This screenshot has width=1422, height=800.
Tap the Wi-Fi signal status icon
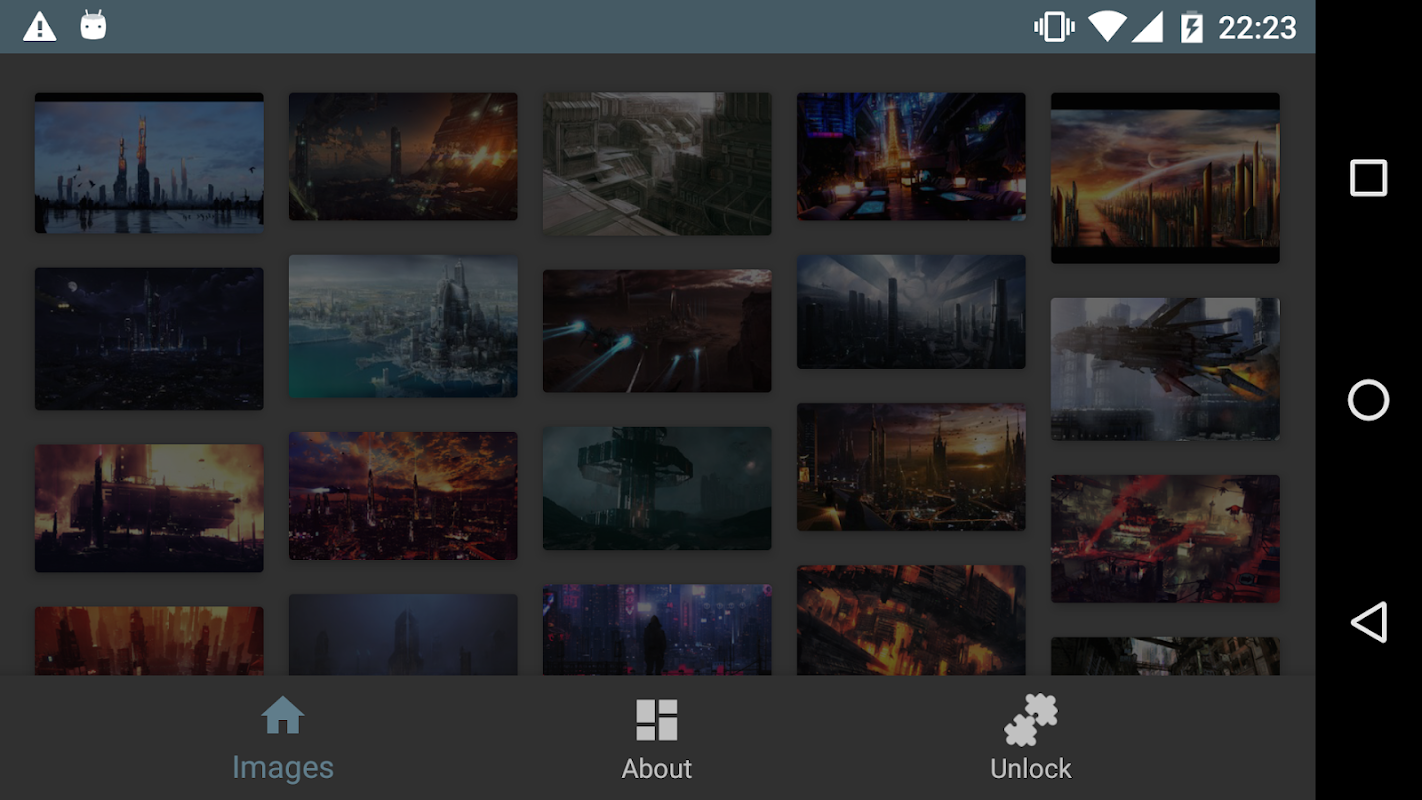[x=1107, y=27]
